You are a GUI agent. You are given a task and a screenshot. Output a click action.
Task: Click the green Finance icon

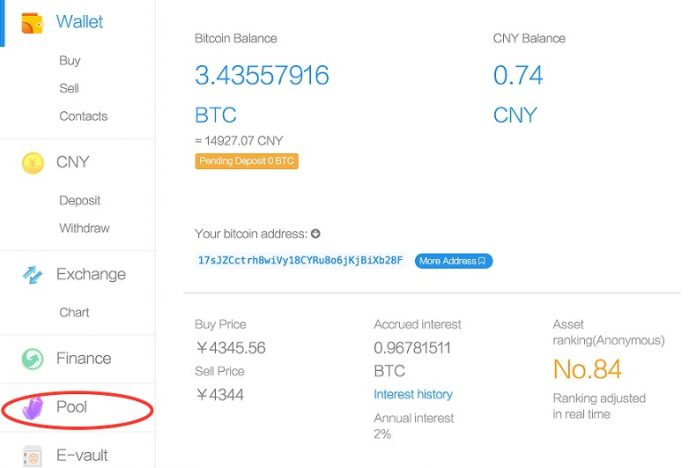(32, 359)
